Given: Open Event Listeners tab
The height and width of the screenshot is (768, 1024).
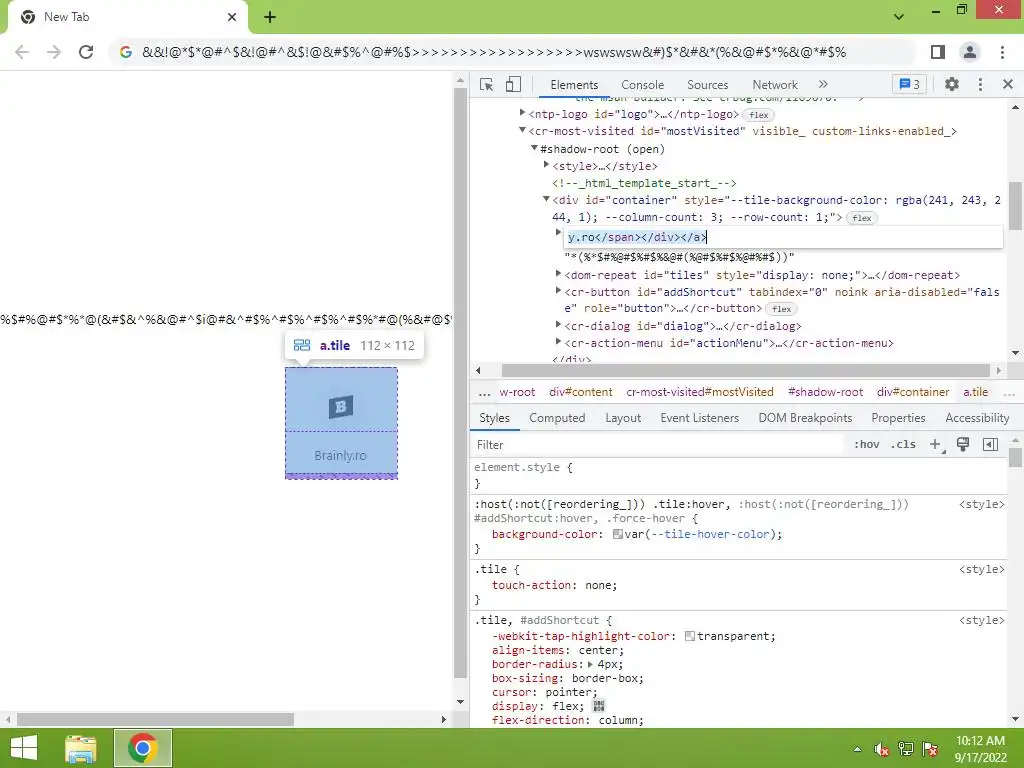Looking at the screenshot, I should point(699,418).
